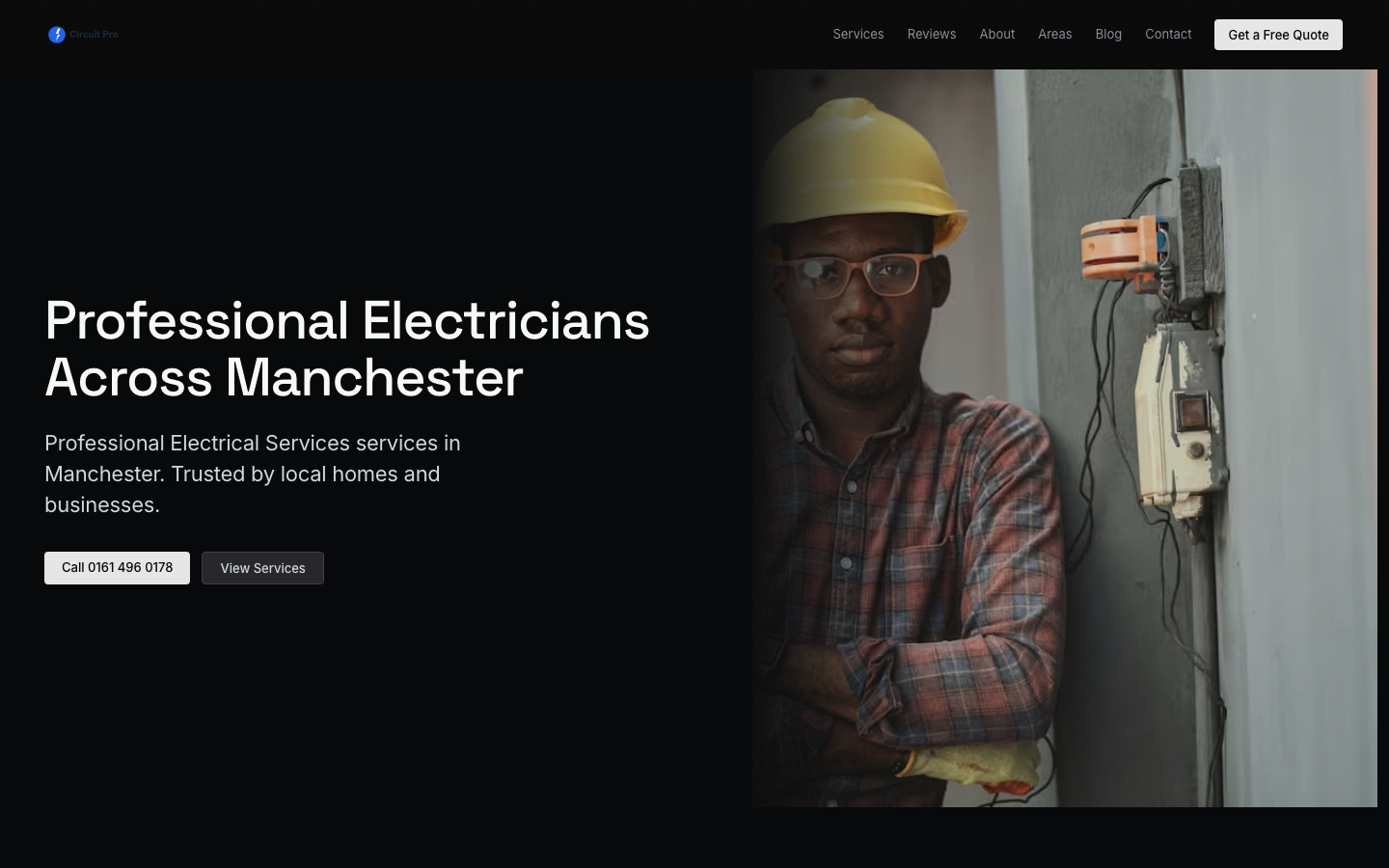Click the electrician's glasses in the photo

[860, 275]
